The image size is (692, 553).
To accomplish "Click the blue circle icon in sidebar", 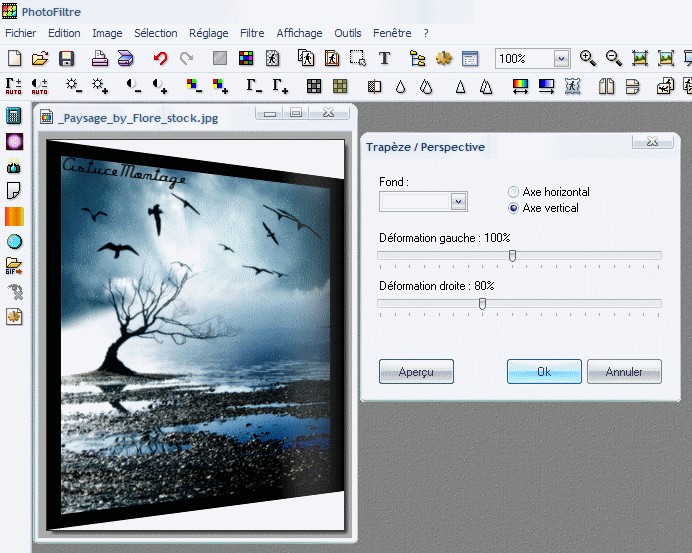I will (14, 241).
